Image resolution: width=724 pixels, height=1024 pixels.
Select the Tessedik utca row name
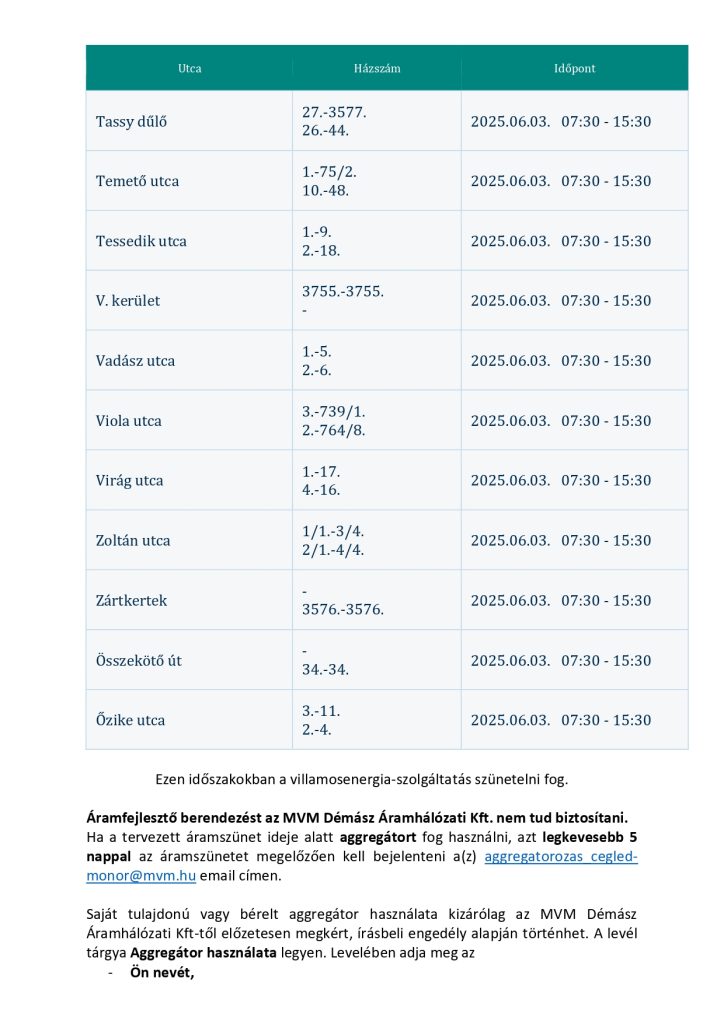(141, 241)
